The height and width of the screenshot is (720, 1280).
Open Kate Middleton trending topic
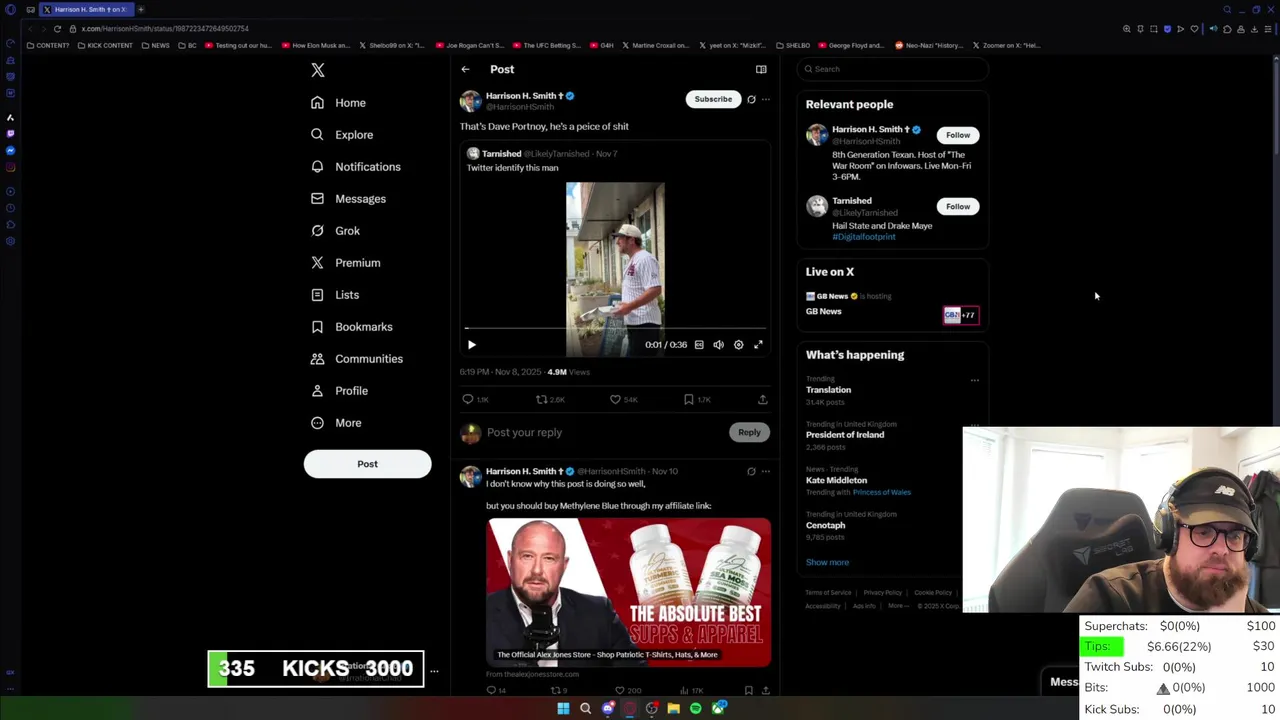click(x=836, y=480)
